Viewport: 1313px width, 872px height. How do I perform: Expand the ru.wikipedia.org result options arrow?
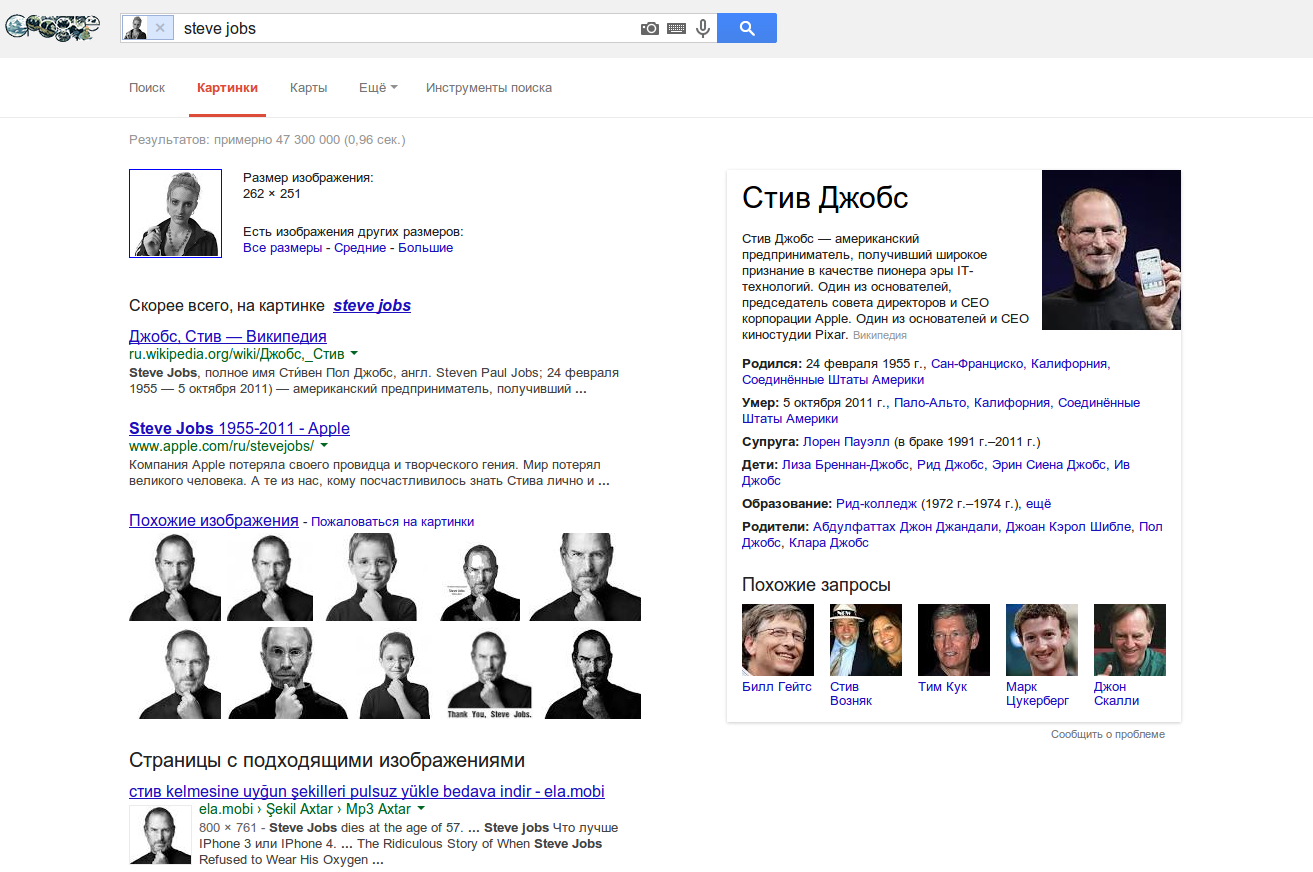coord(354,354)
